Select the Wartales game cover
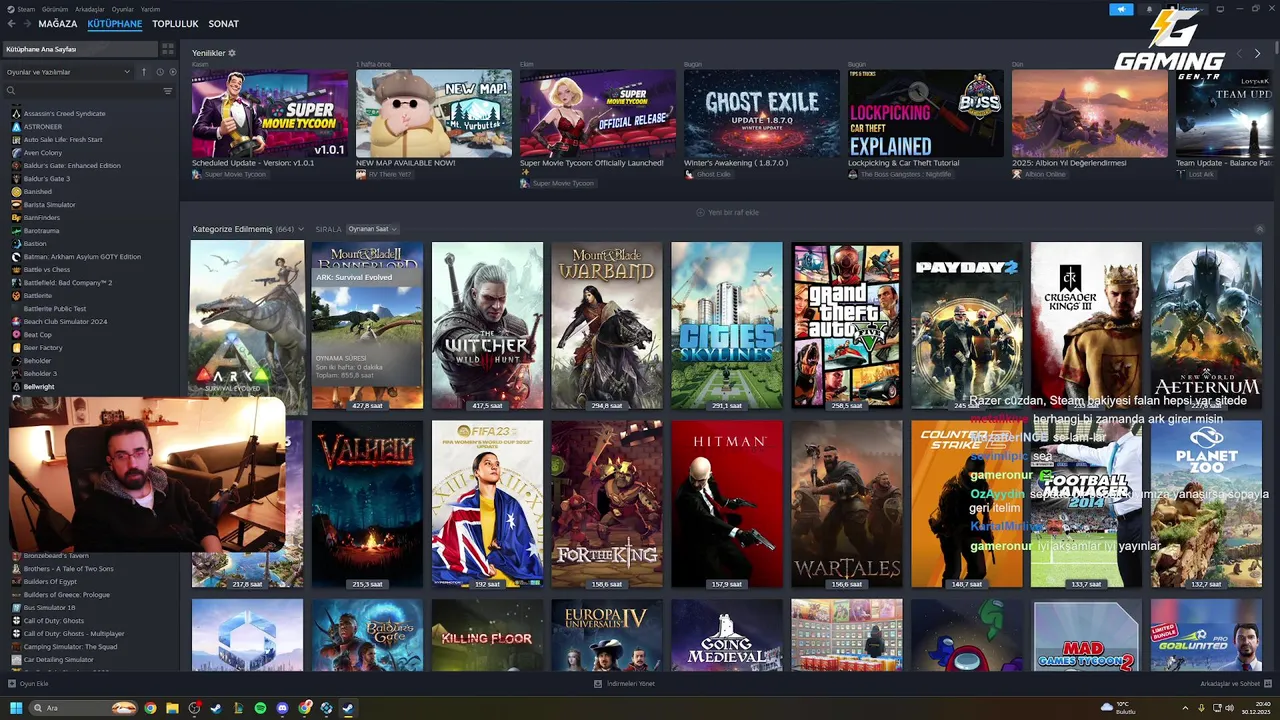The width and height of the screenshot is (1280, 720). (x=847, y=504)
